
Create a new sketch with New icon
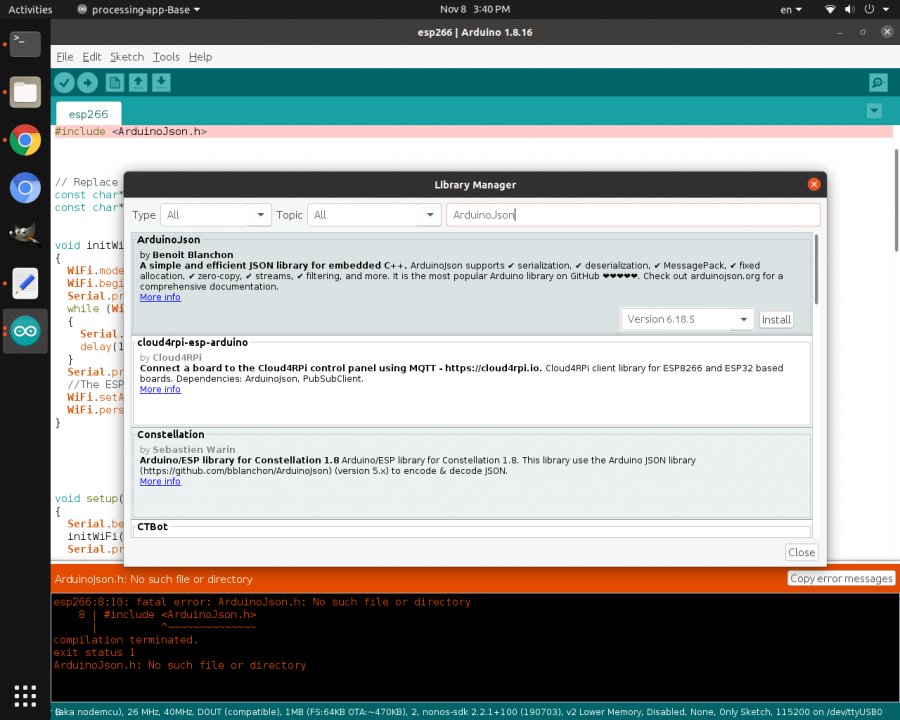tap(115, 83)
